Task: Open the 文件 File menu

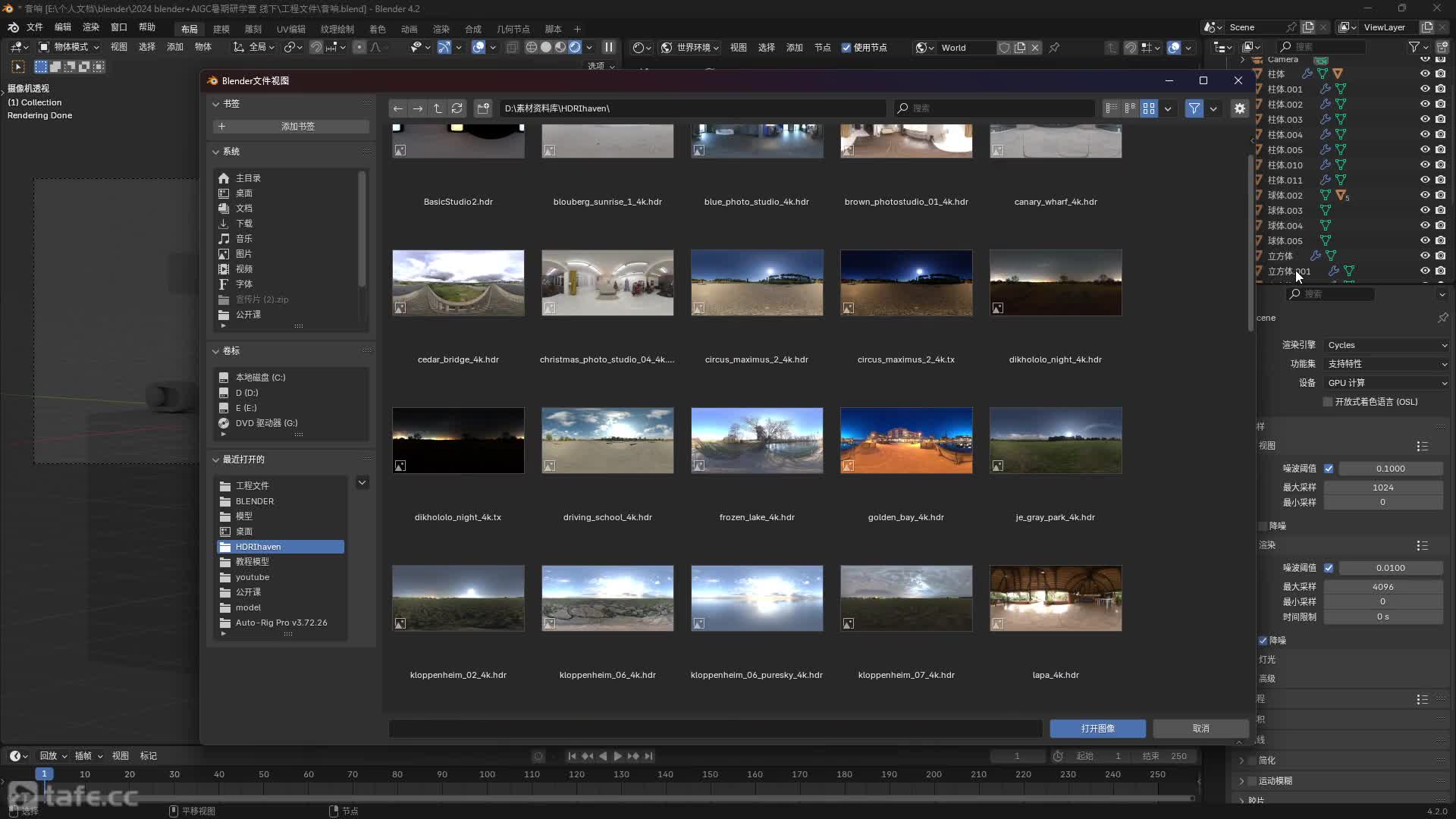Action: [x=34, y=27]
